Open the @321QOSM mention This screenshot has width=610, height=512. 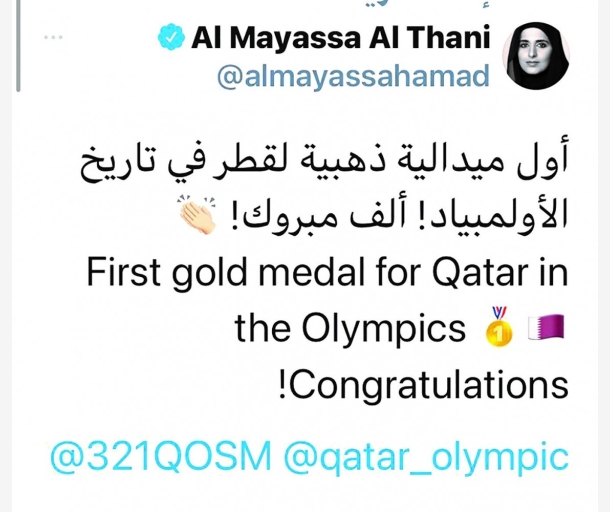tap(160, 456)
